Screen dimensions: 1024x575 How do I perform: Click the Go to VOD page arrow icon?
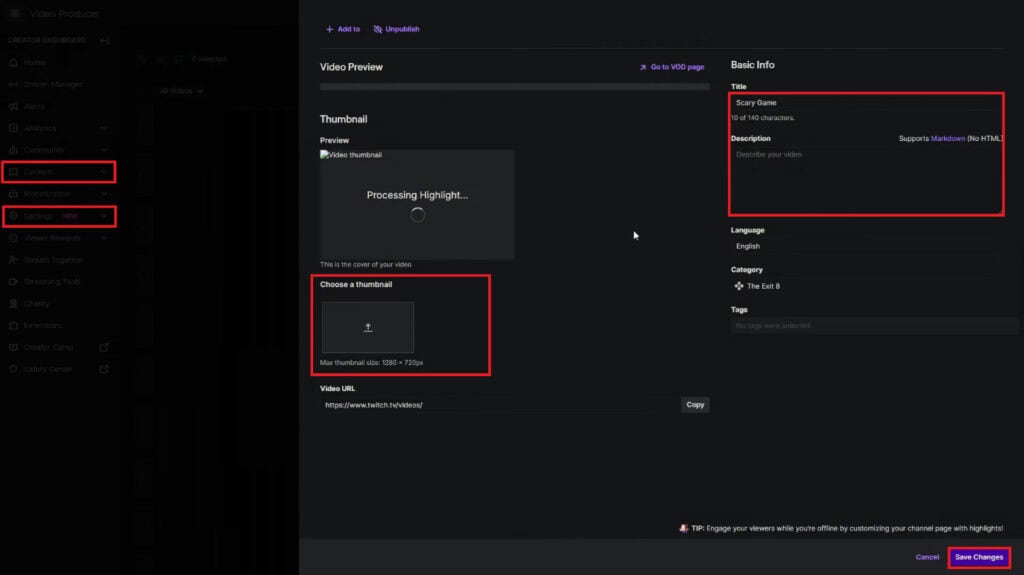coord(643,67)
